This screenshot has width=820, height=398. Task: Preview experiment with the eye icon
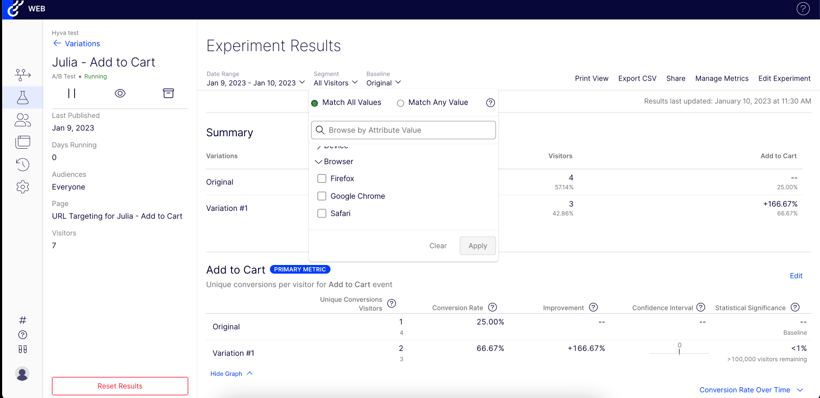tap(120, 93)
